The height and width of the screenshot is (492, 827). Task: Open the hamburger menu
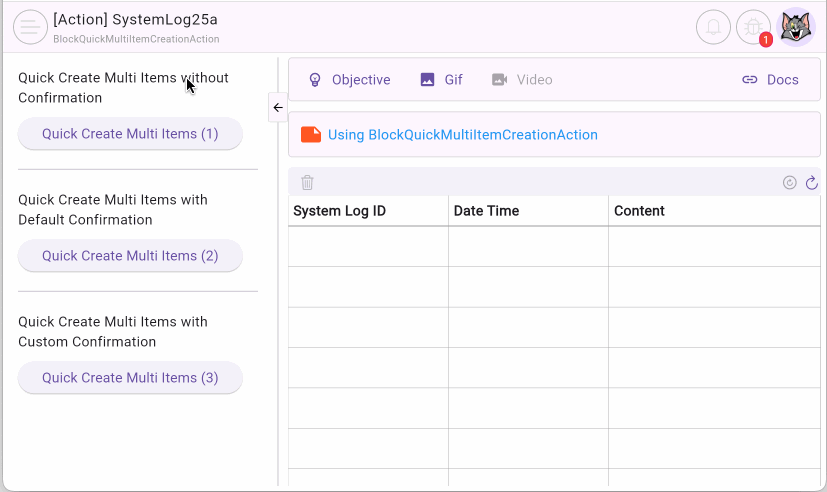tap(30, 27)
